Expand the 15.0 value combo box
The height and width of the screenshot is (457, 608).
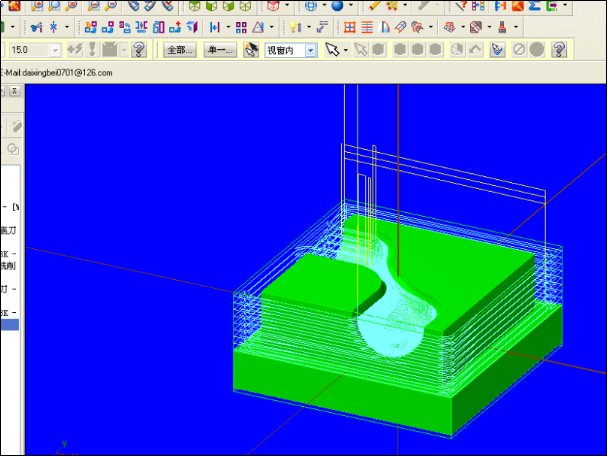[54, 49]
